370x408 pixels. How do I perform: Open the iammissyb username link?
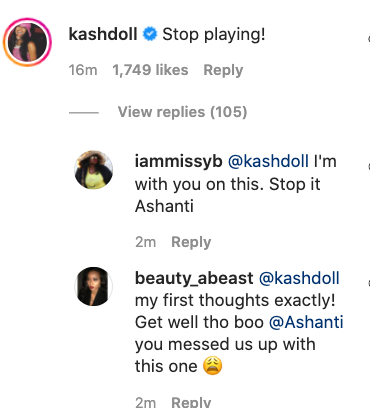[178, 161]
